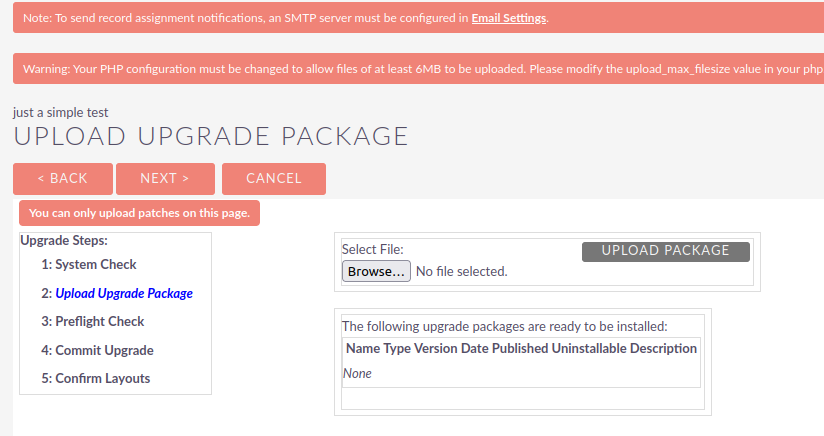Click the Type column header
Screen dimensions: 824x436
(397, 349)
